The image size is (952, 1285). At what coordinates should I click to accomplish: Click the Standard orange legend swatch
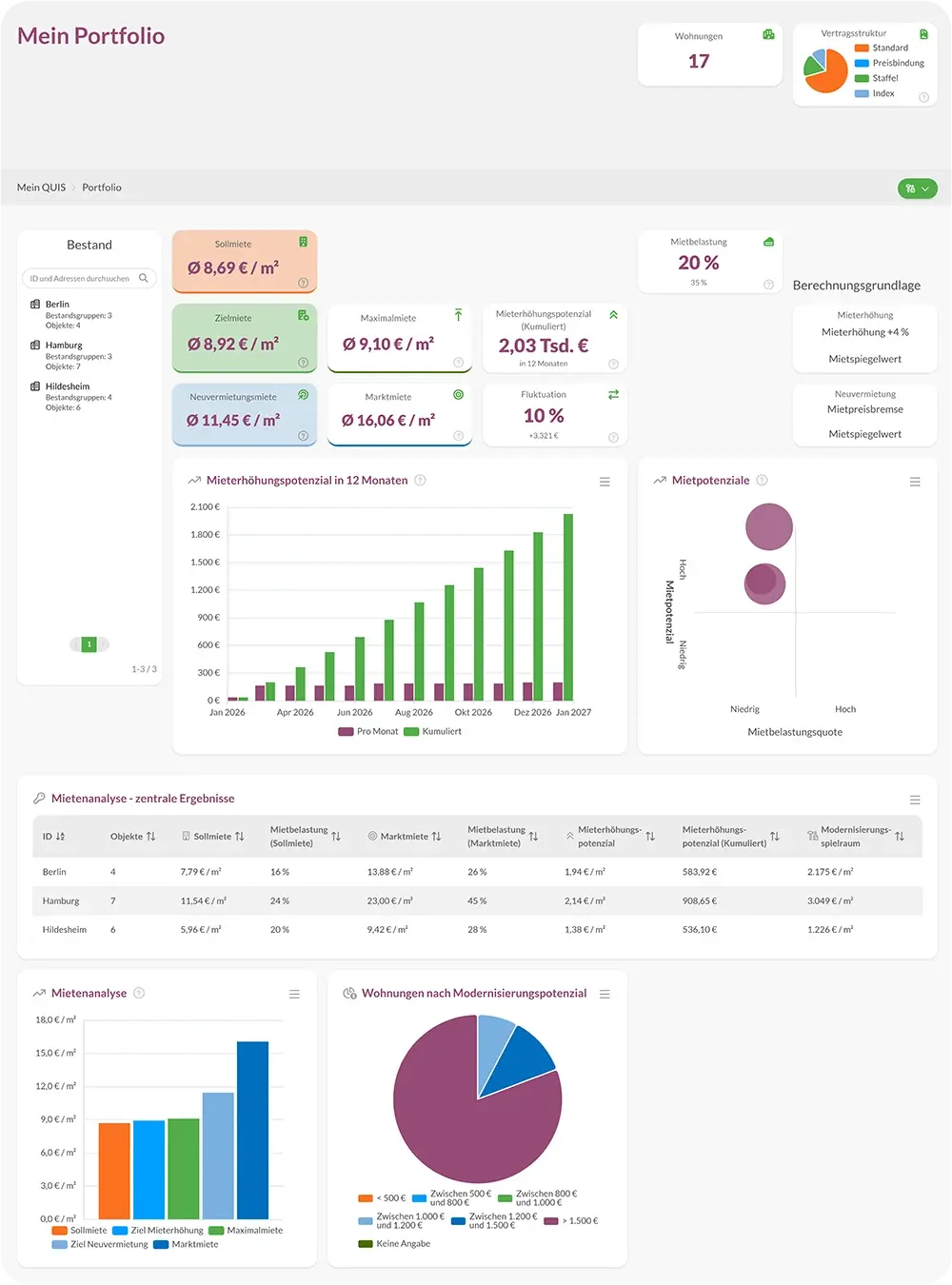(x=862, y=48)
